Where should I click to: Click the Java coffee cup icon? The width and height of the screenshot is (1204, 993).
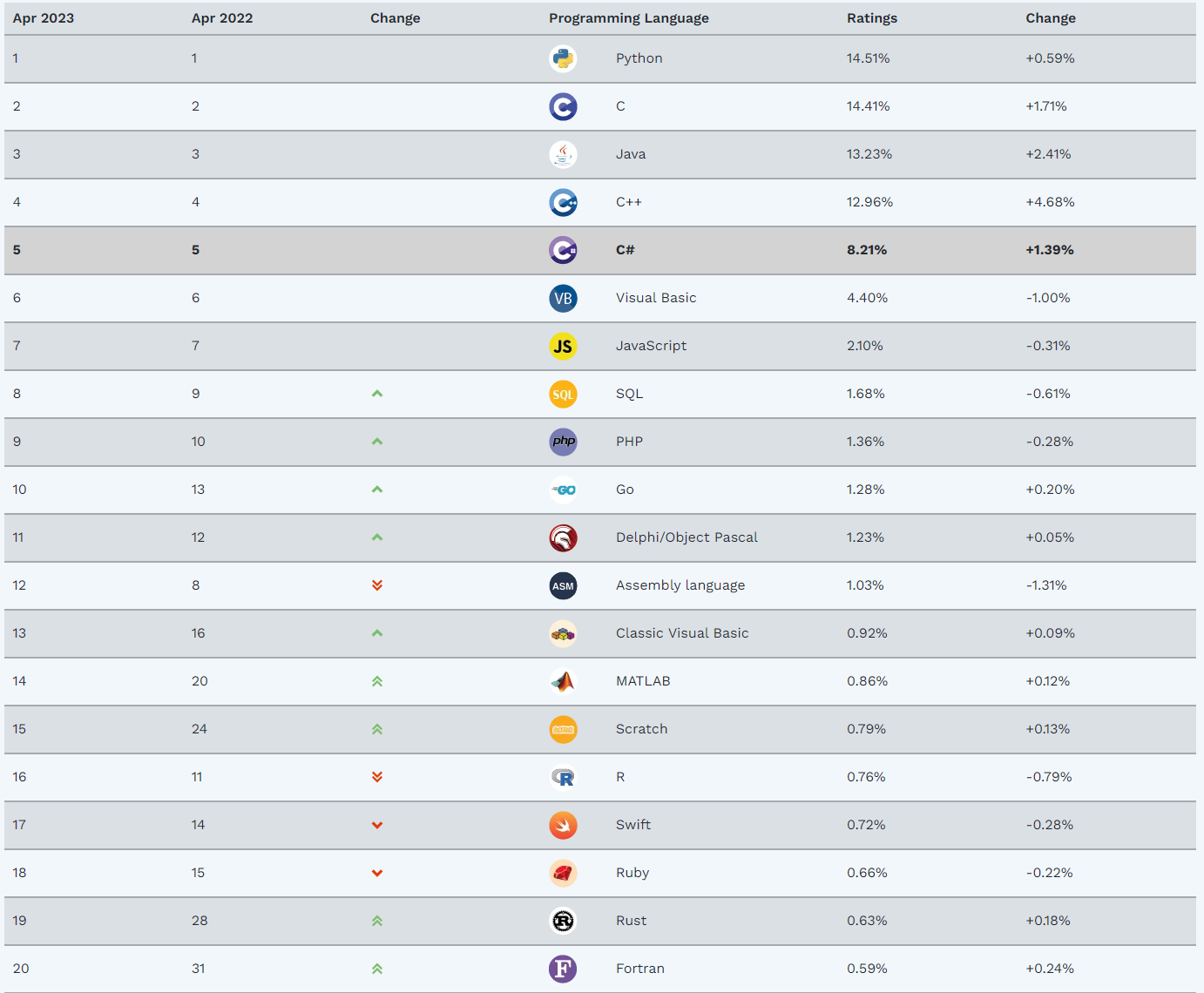563,154
